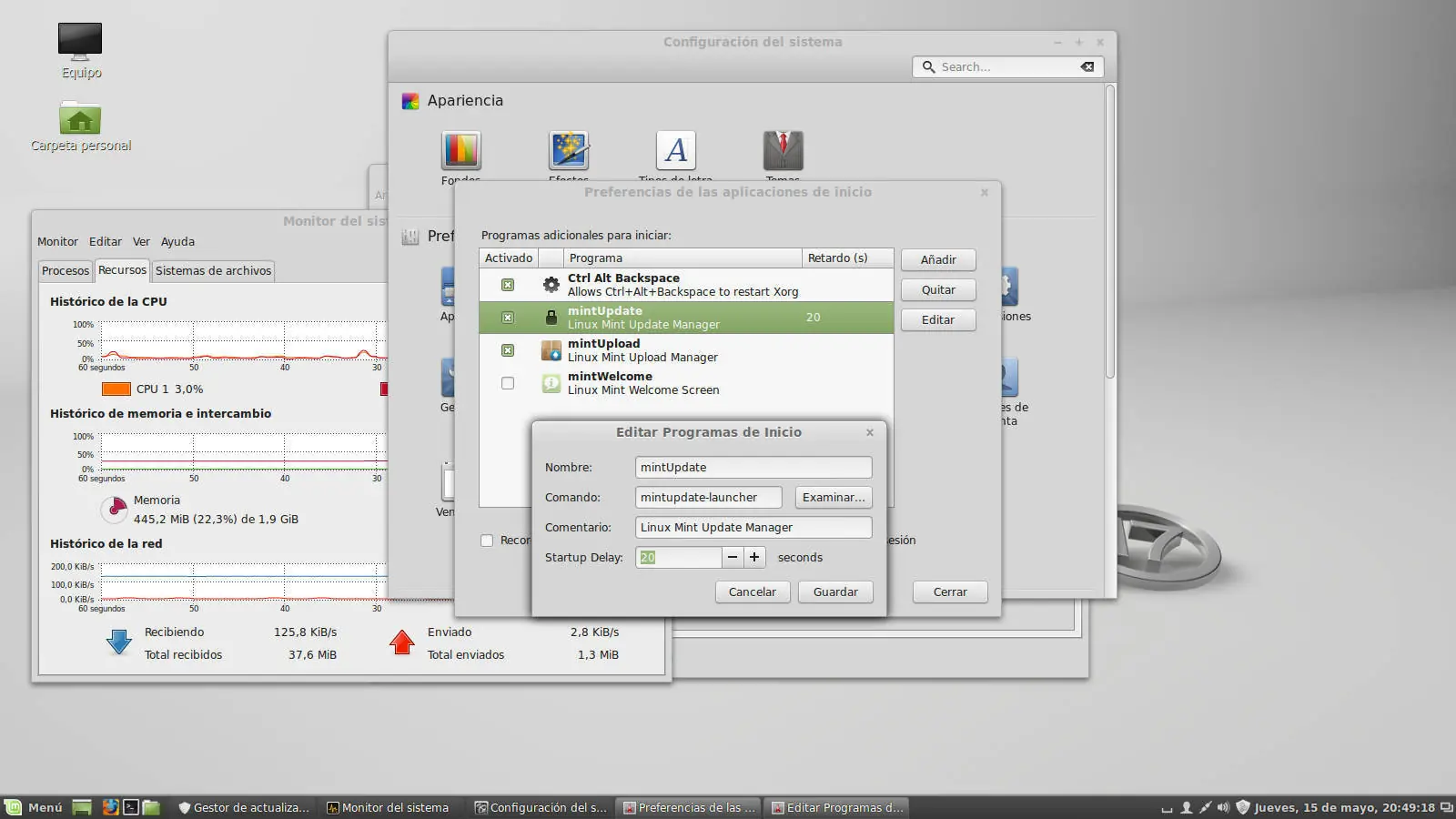The width and height of the screenshot is (1456, 819).
Task: Uncheck the mintUpload startup checkbox
Action: click(x=508, y=350)
